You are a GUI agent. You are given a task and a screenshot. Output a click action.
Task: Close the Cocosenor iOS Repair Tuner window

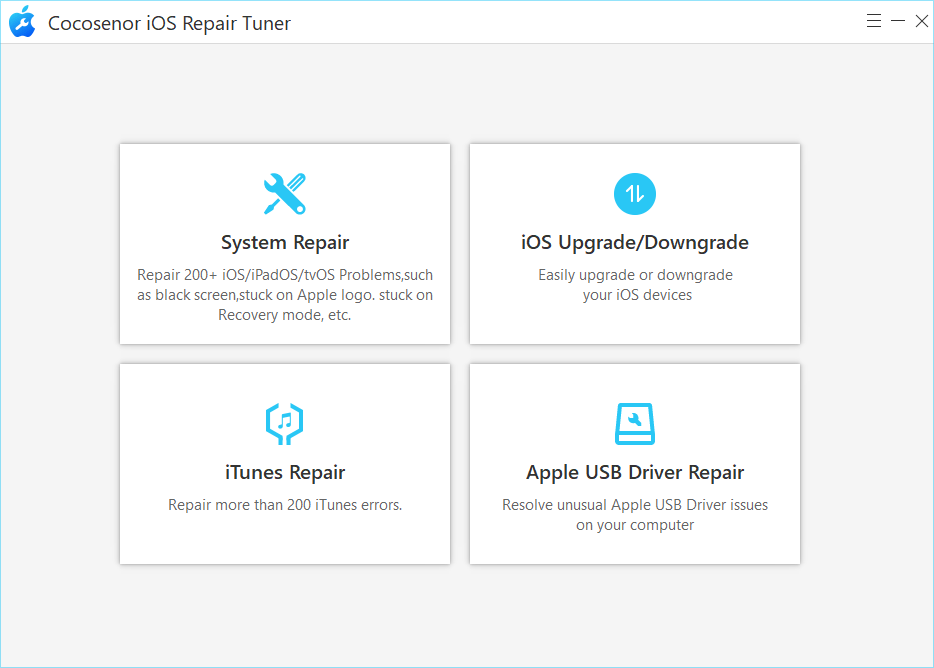[921, 21]
